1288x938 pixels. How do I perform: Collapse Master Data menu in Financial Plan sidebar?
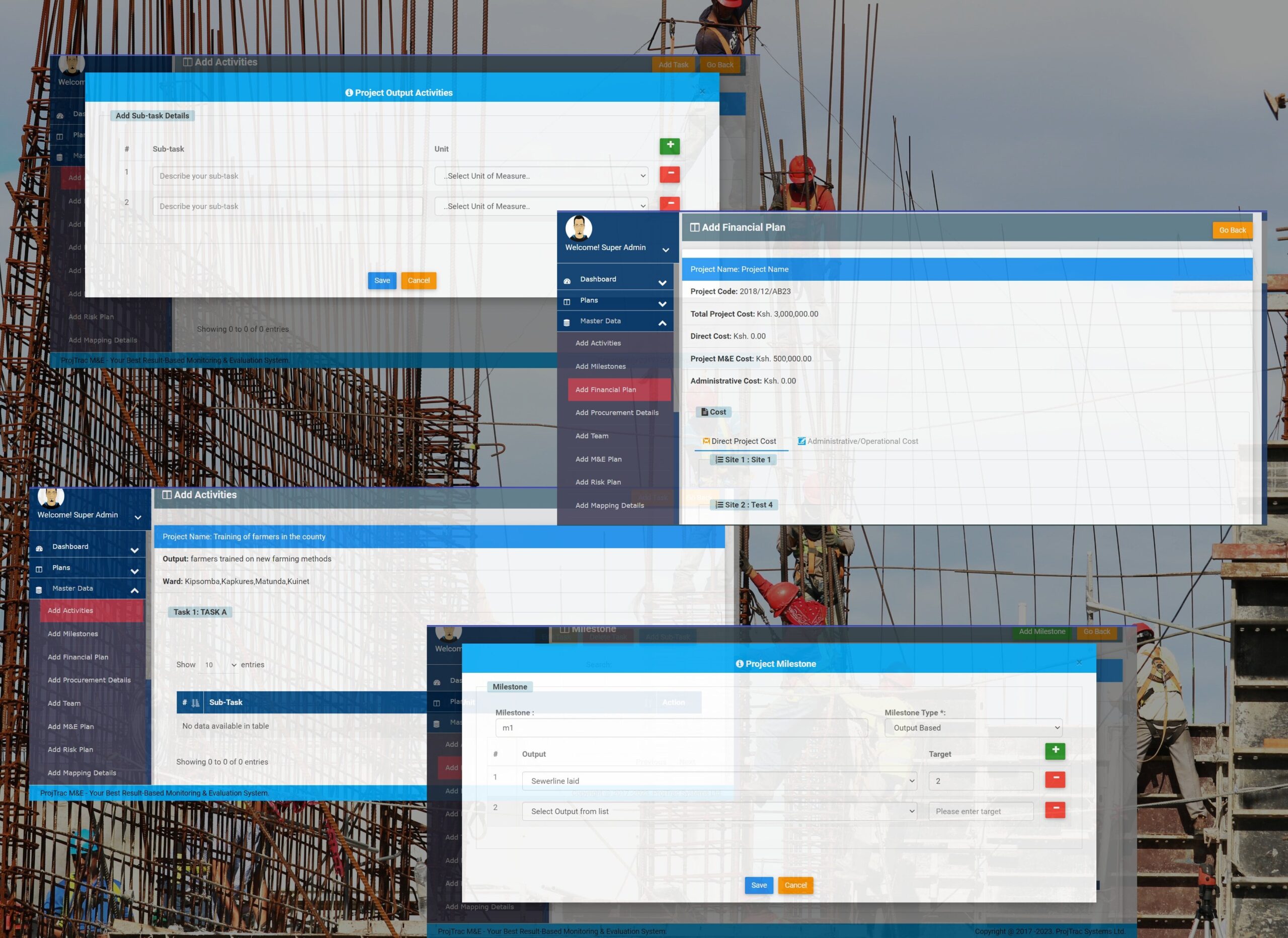tap(662, 323)
